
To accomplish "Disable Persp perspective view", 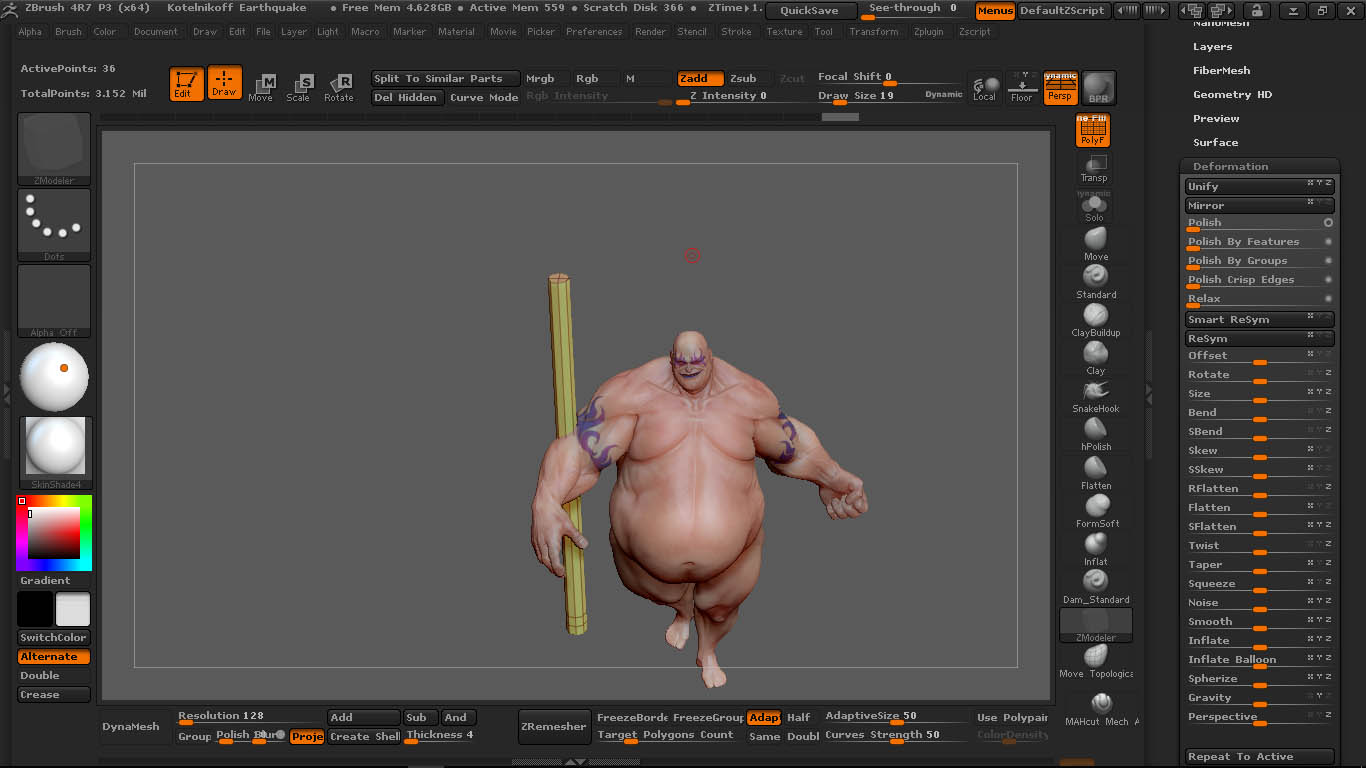I will (x=1060, y=87).
